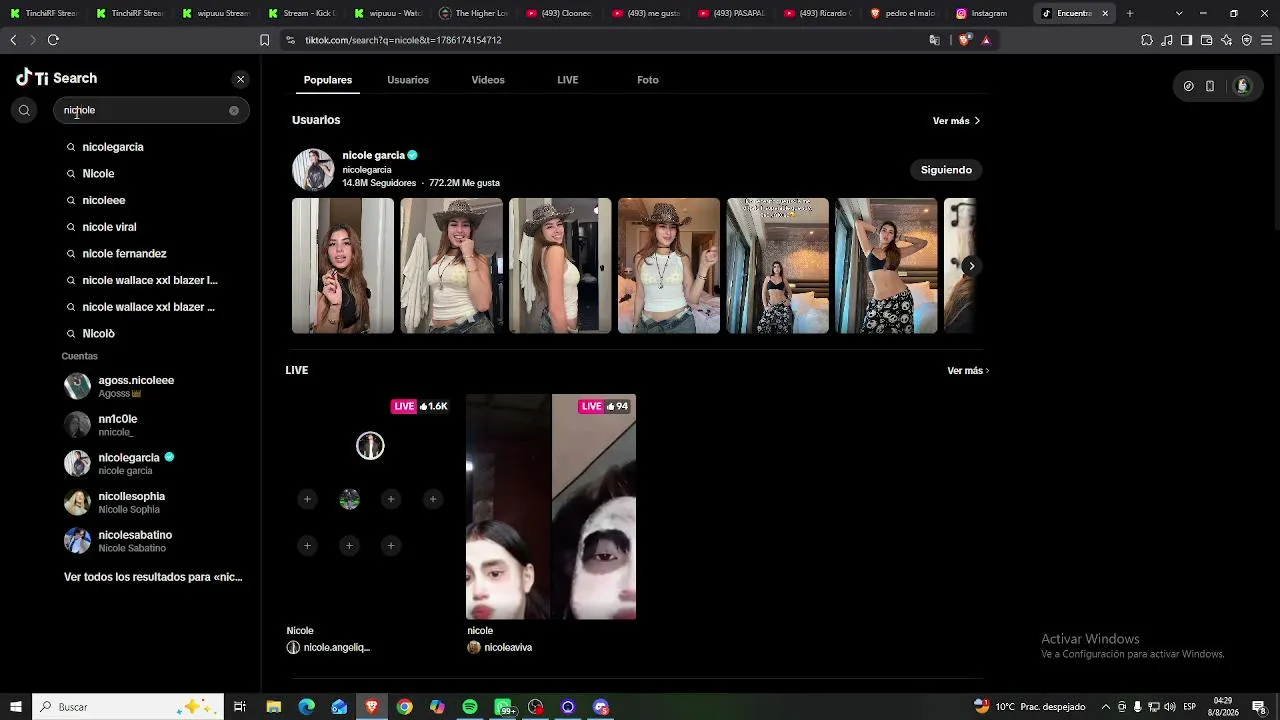This screenshot has width=1280, height=720.
Task: Open Microsoft Edge from the taskbar
Action: (x=307, y=707)
